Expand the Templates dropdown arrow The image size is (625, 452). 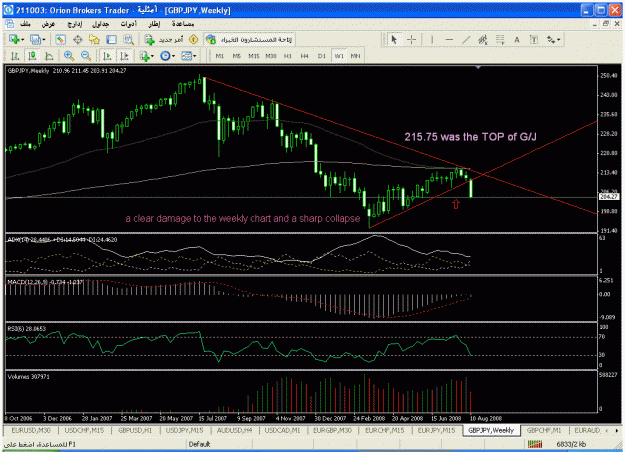pyautogui.click(x=195, y=57)
